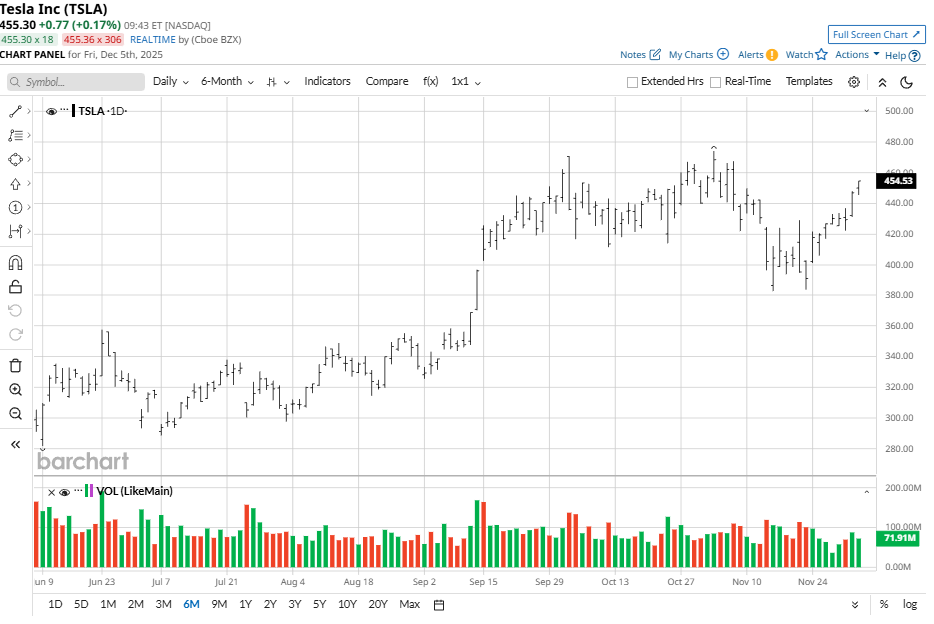This screenshot has height=624, width=934.
Task: Click the TSLA series color swatch
Action: coord(73,111)
